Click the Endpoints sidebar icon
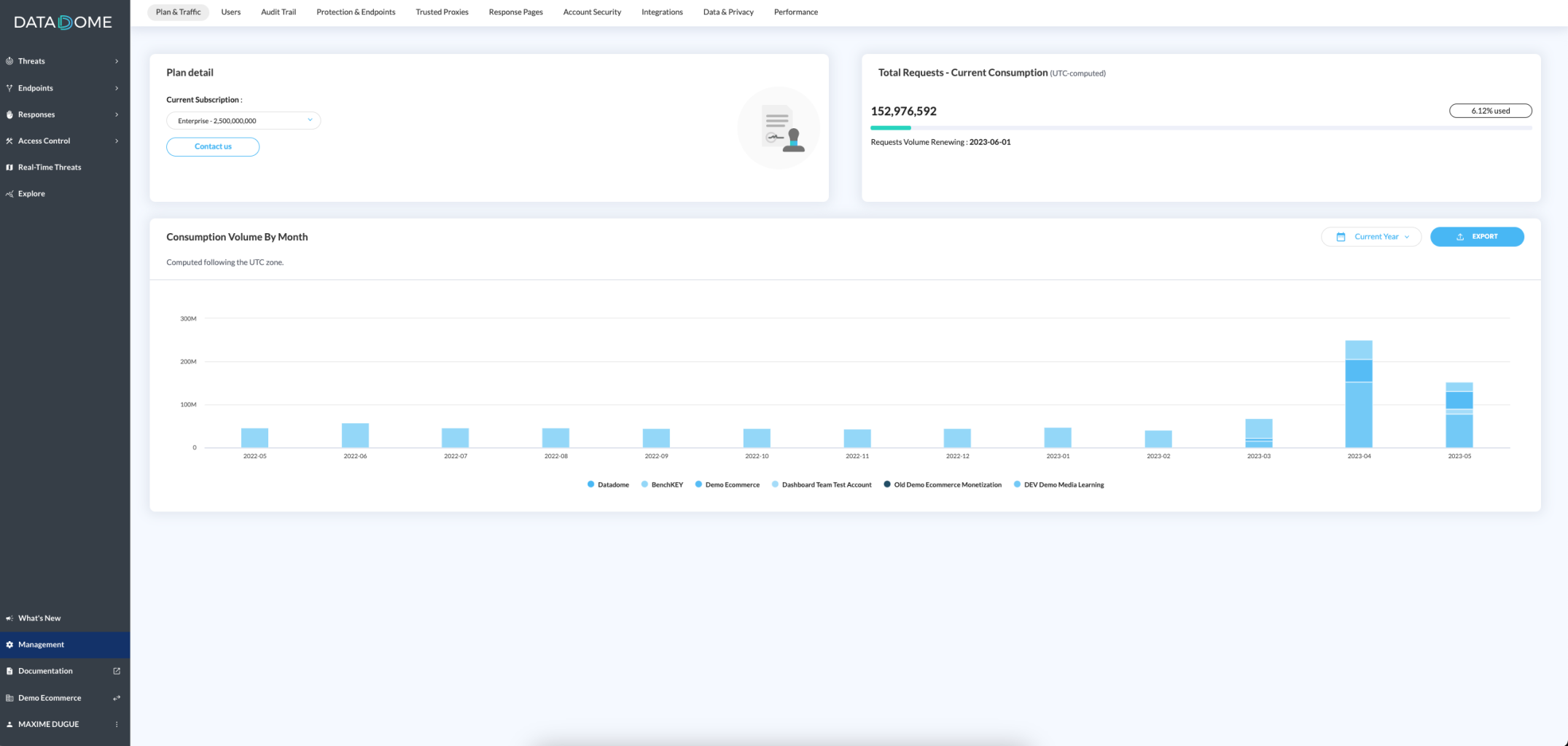The image size is (1568, 746). pyautogui.click(x=9, y=88)
